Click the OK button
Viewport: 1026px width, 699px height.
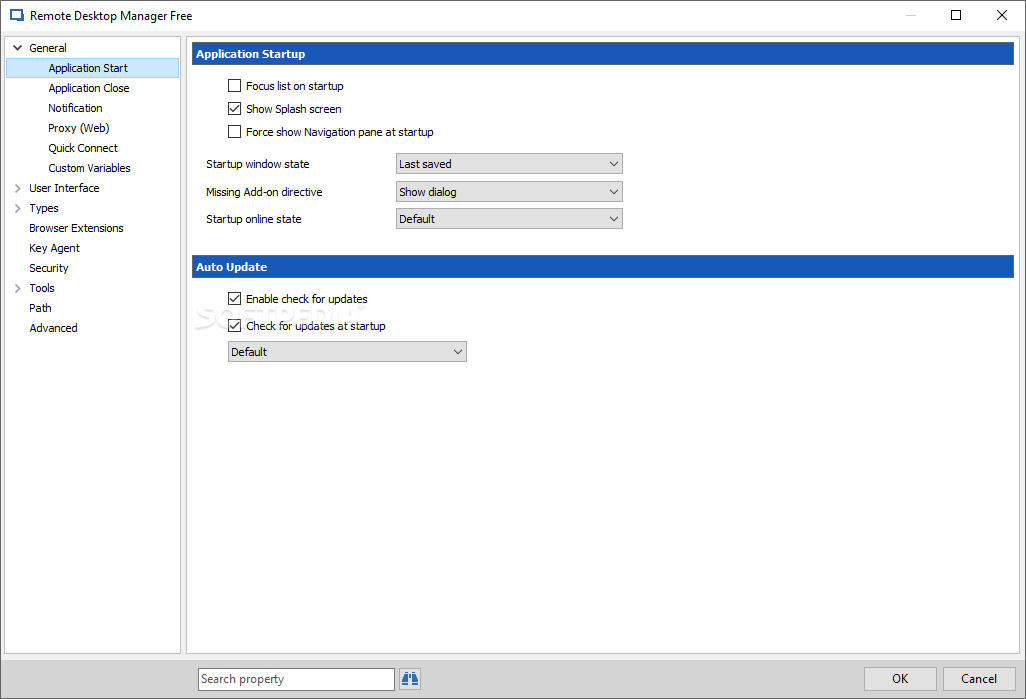[900, 679]
